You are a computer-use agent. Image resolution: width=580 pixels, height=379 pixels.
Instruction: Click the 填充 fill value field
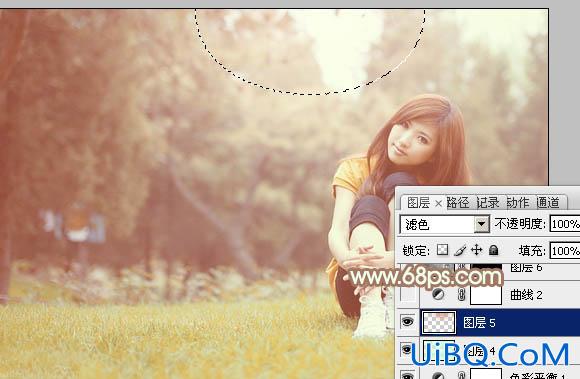(x=565, y=251)
